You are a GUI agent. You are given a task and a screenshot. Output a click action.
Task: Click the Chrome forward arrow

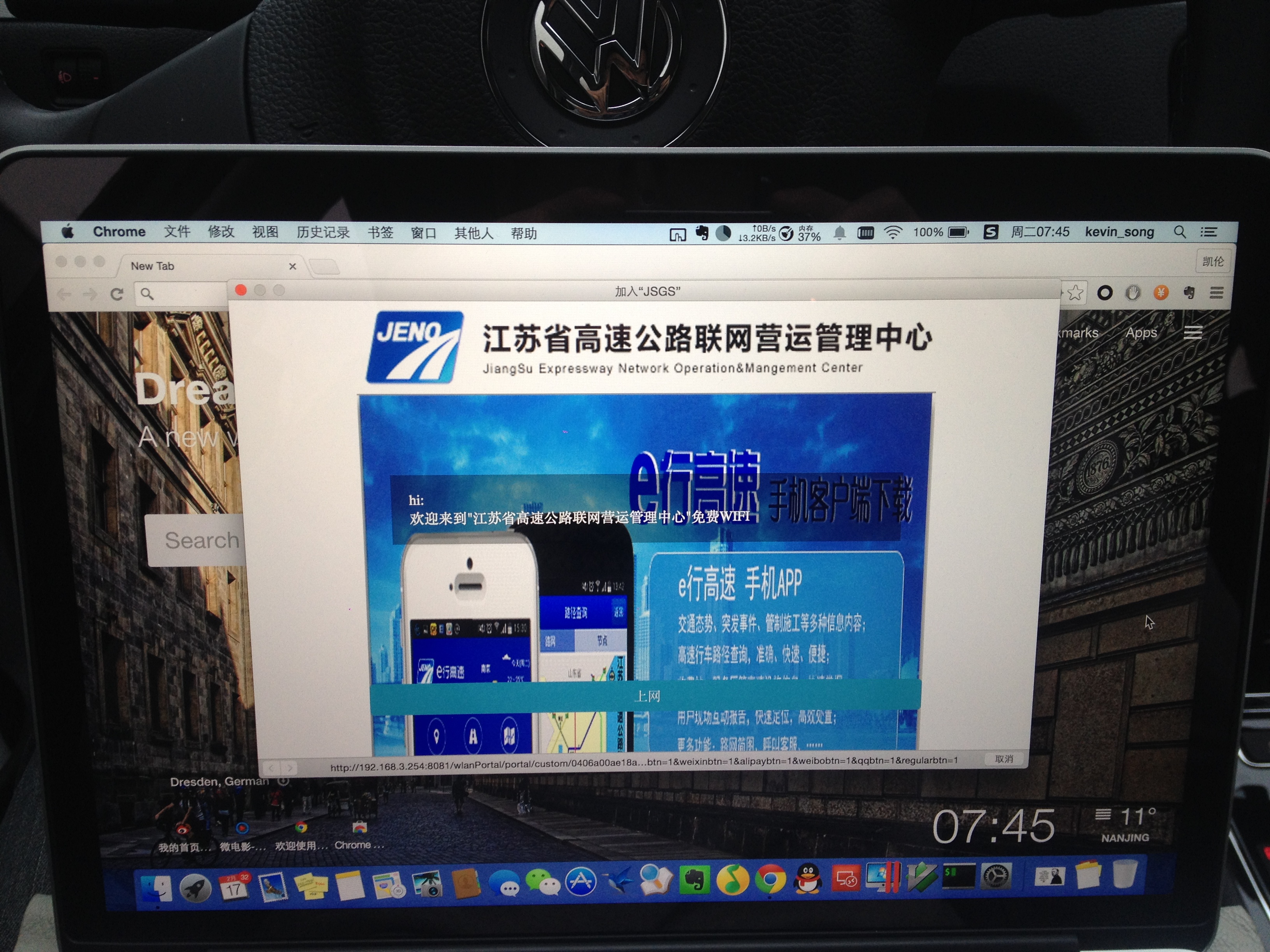pos(89,295)
